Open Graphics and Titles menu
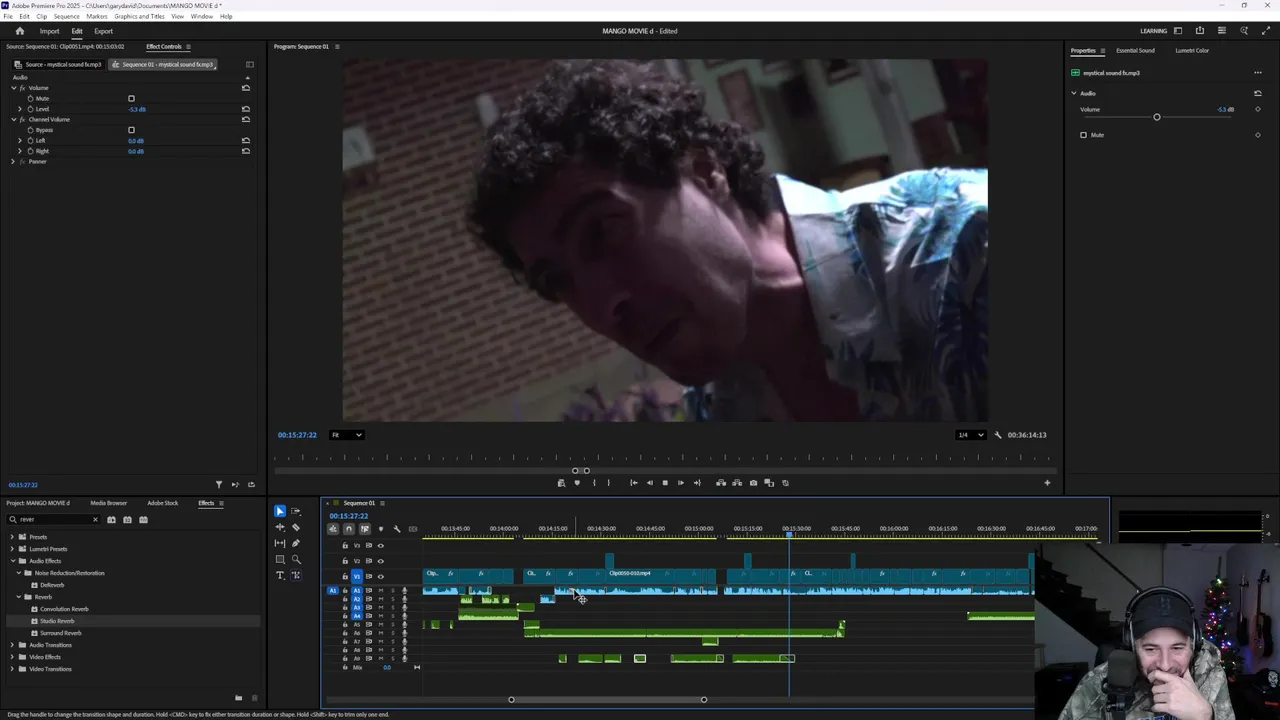The image size is (1280, 720). [139, 16]
